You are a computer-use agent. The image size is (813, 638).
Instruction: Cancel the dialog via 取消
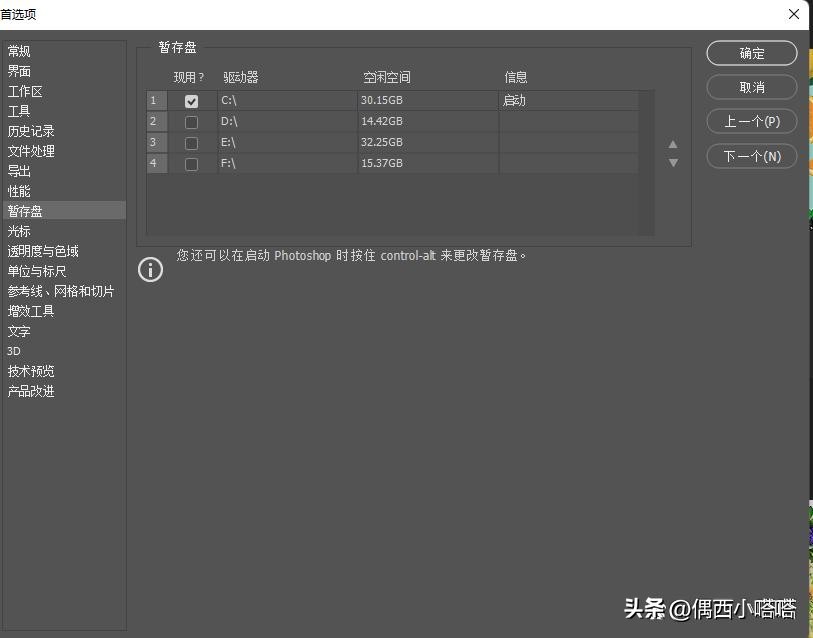coord(751,87)
